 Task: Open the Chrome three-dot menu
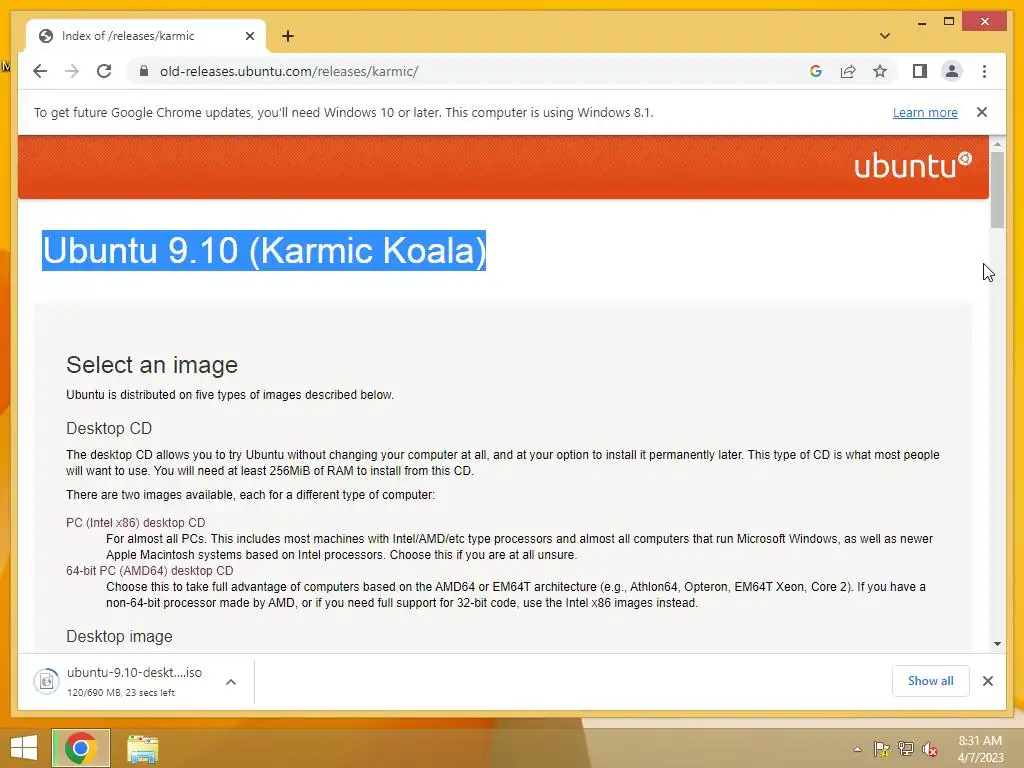(x=984, y=71)
